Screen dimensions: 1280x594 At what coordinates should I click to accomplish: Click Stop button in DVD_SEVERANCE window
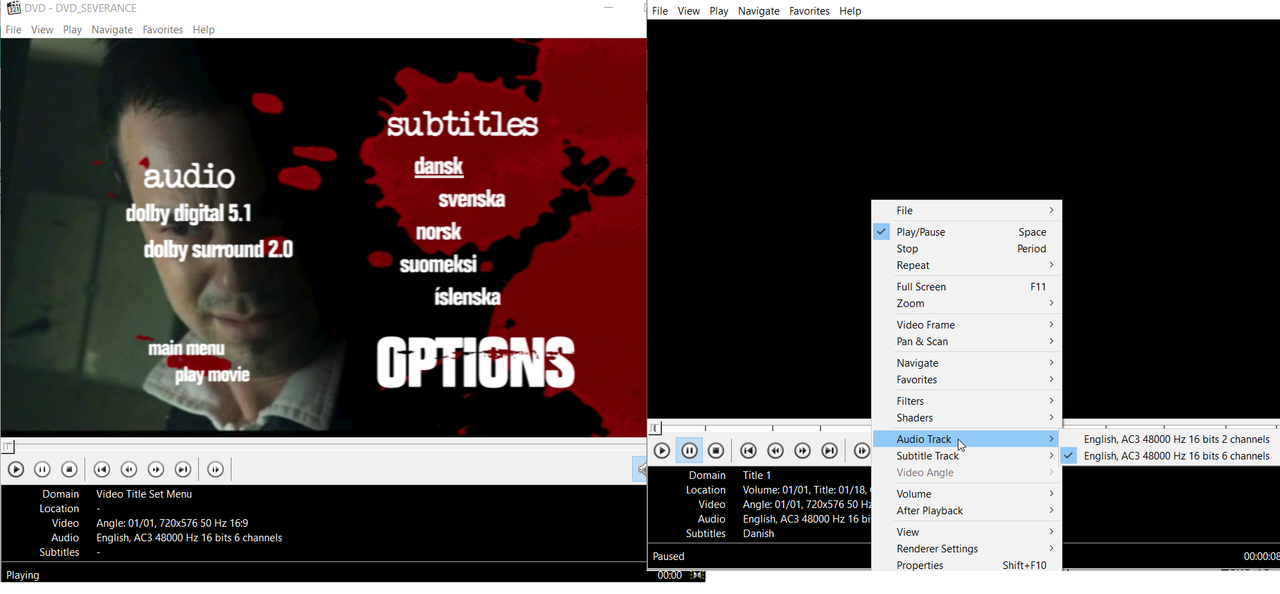click(x=69, y=469)
